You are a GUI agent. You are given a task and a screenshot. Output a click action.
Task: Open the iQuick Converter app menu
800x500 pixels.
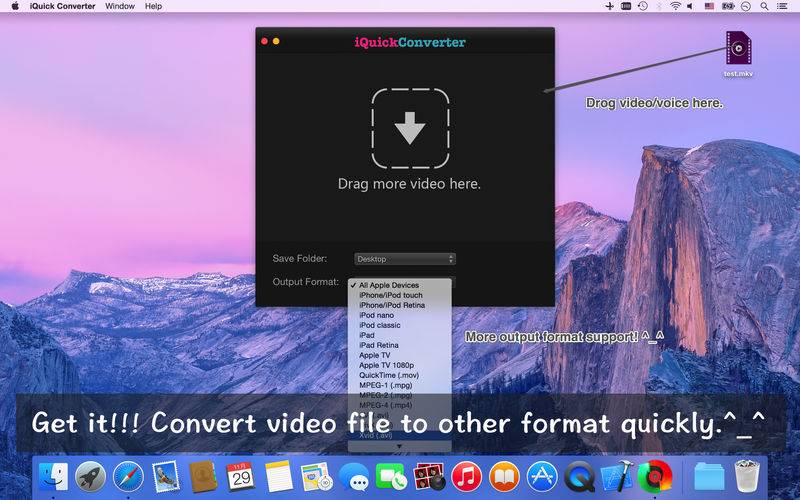click(62, 6)
